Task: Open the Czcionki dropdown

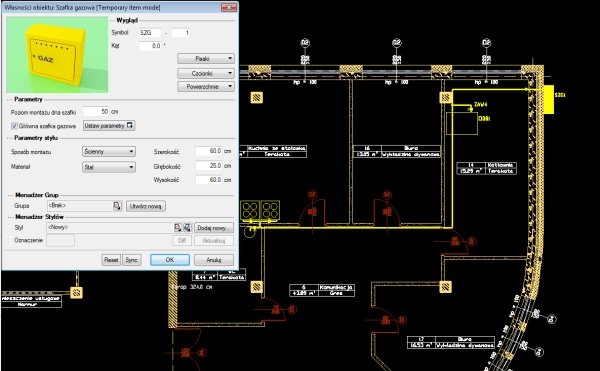Action: tap(206, 73)
